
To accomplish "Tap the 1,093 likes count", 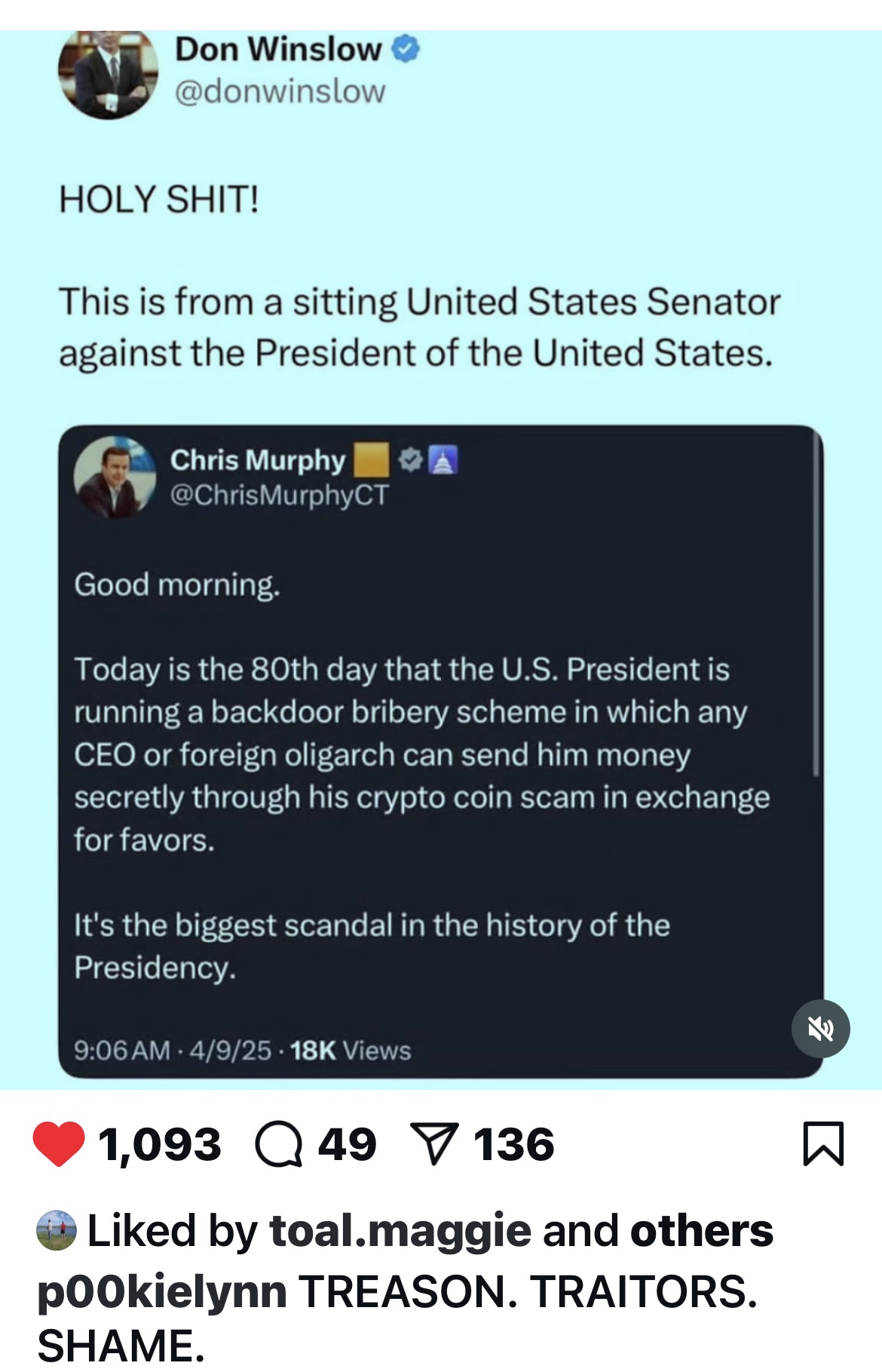I will (160, 1144).
